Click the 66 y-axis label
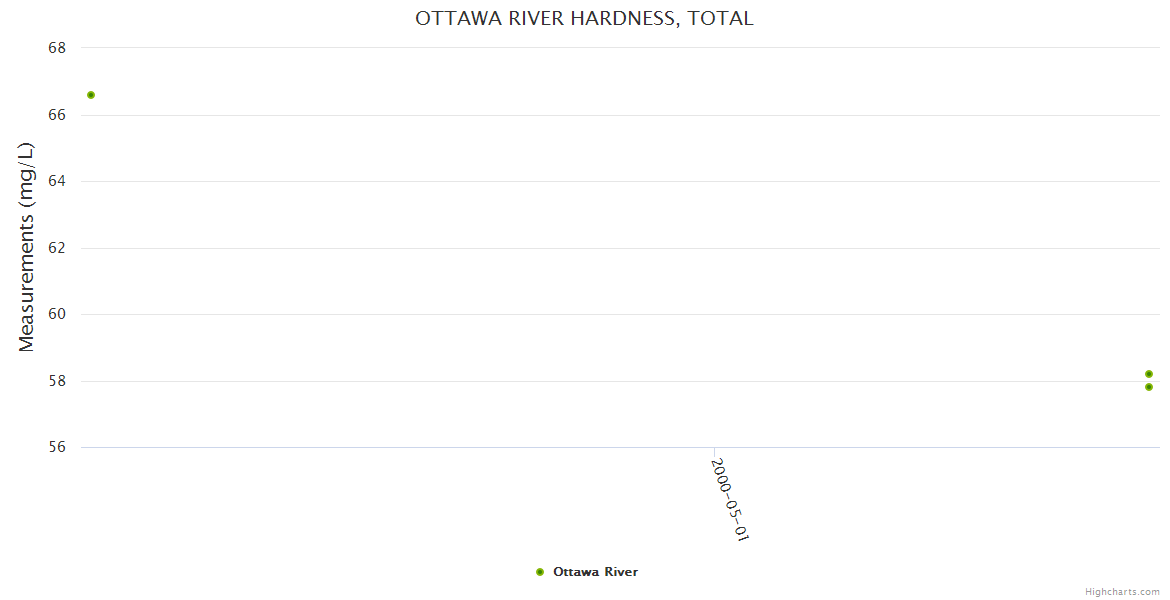1170x600 pixels. 57,115
